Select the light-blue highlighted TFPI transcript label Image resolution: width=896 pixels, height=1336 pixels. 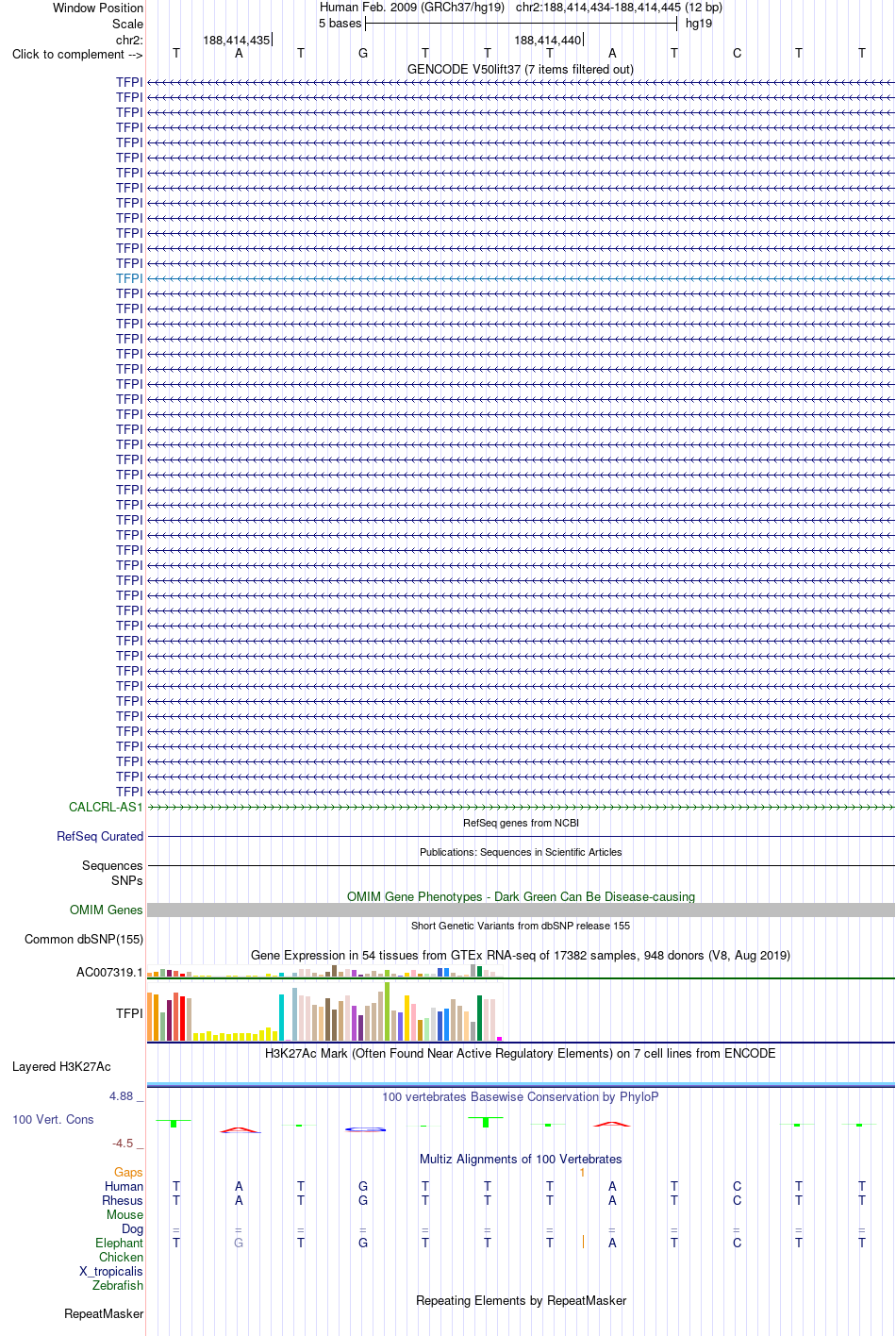coord(129,278)
